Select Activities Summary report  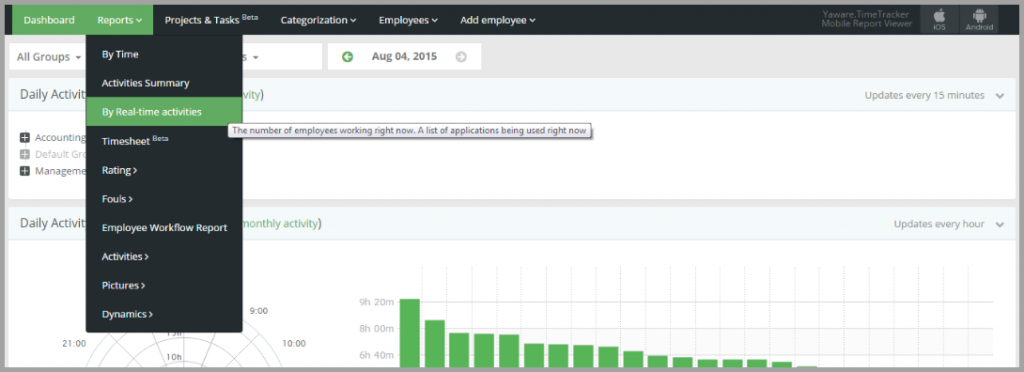[164, 84]
